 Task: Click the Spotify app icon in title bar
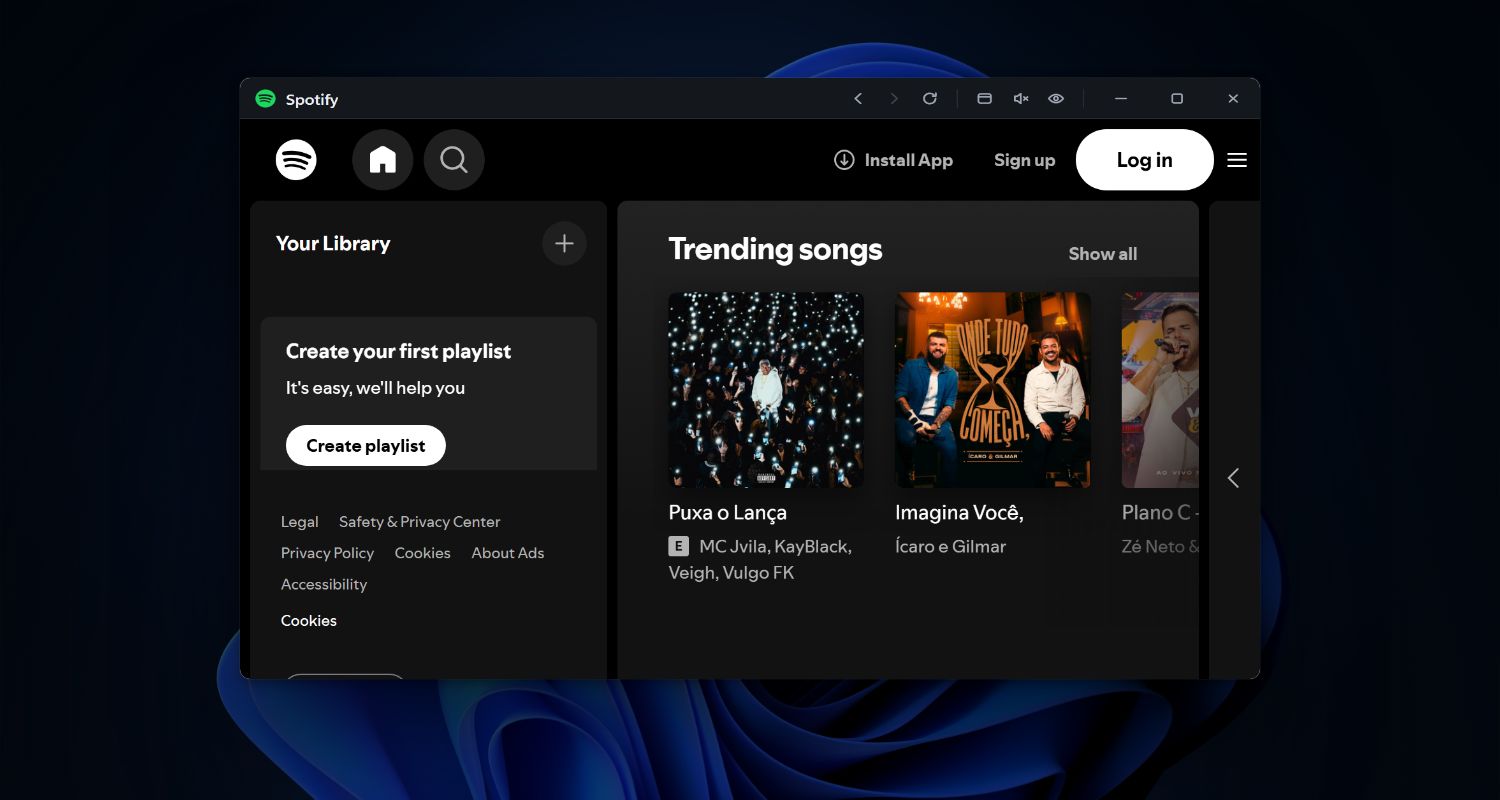click(x=265, y=99)
